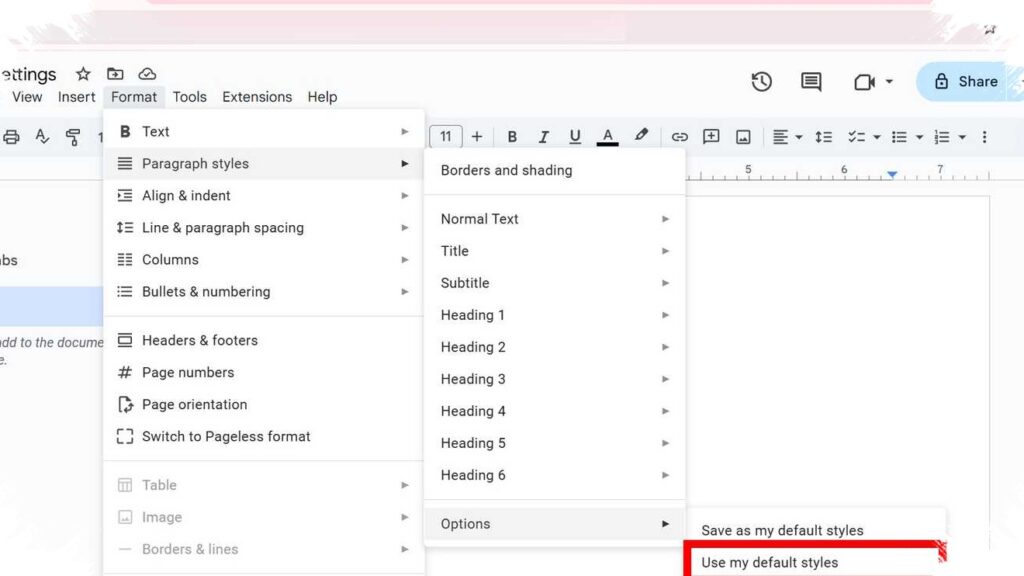Viewport: 1024px width, 576px height.
Task: Select Paragraph styles in Format menu
Action: point(264,163)
